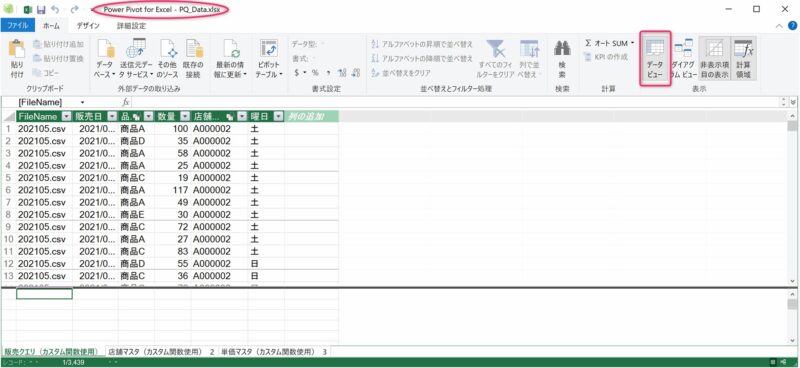
Task: Expand オート SUM dropdown arrow
Action: (x=633, y=43)
